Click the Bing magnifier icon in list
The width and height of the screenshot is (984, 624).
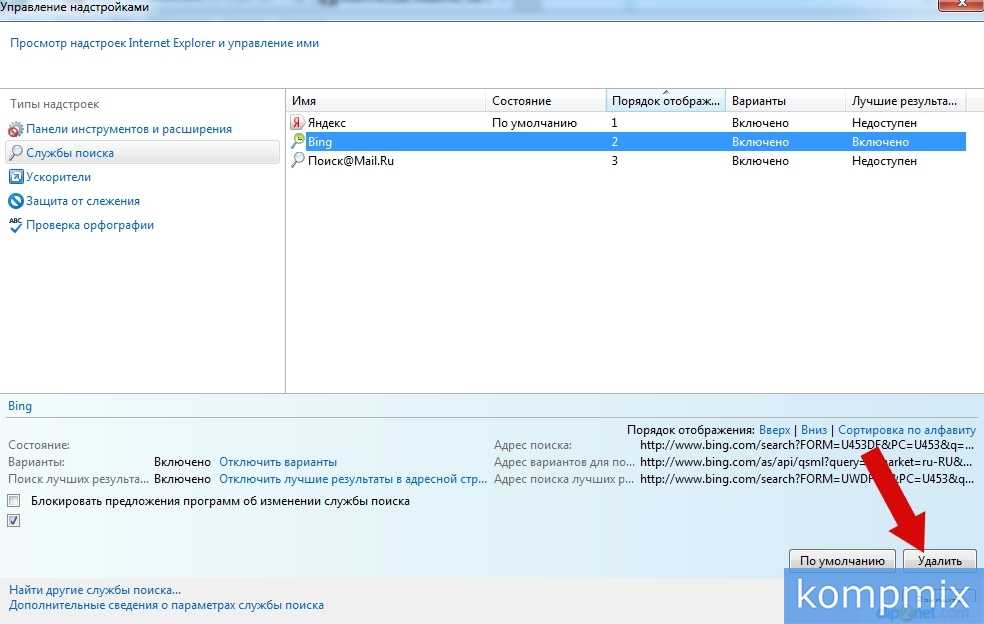(x=298, y=141)
